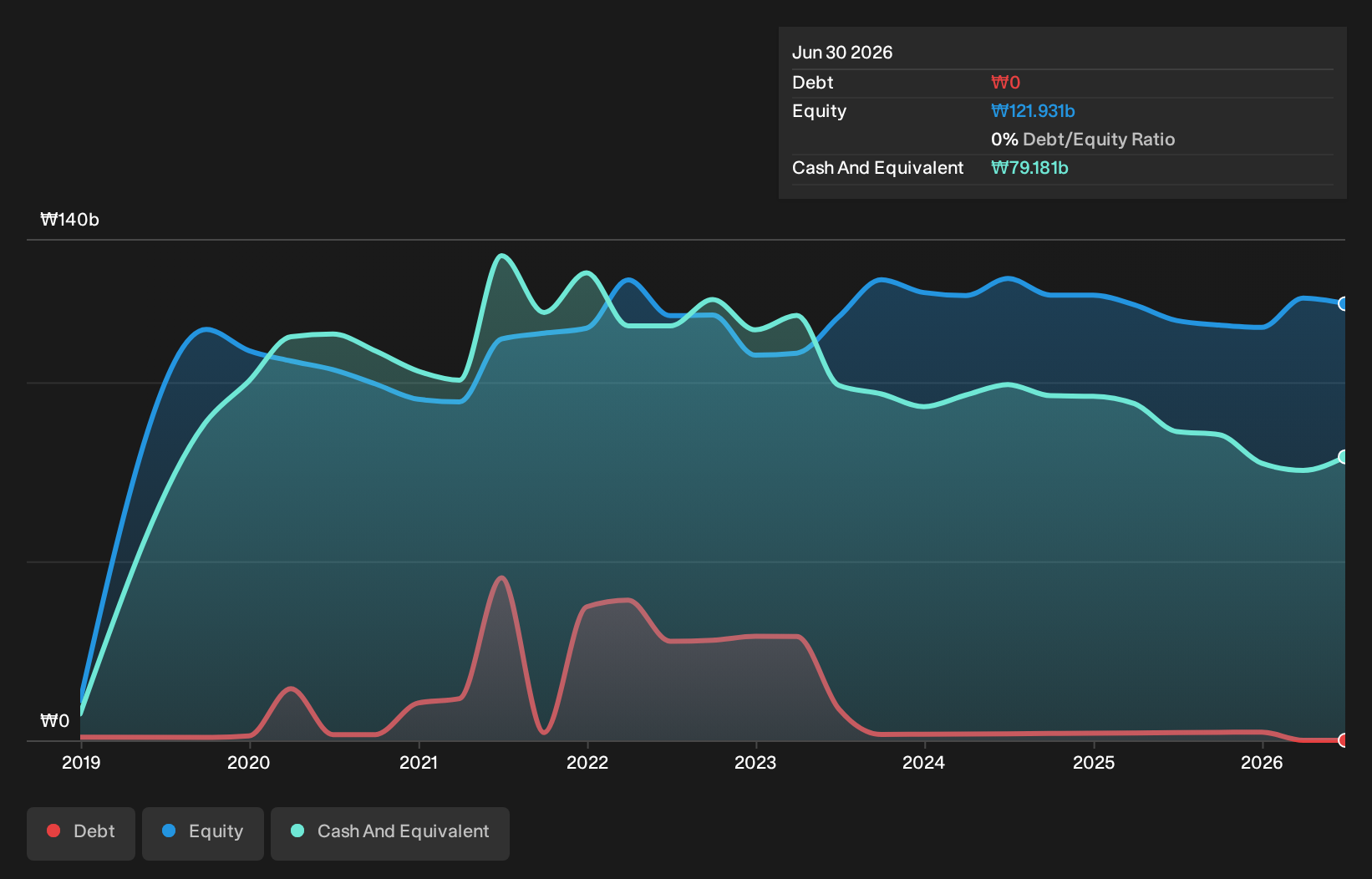
Task: Click the Debt row label in tooltip
Action: [813, 83]
